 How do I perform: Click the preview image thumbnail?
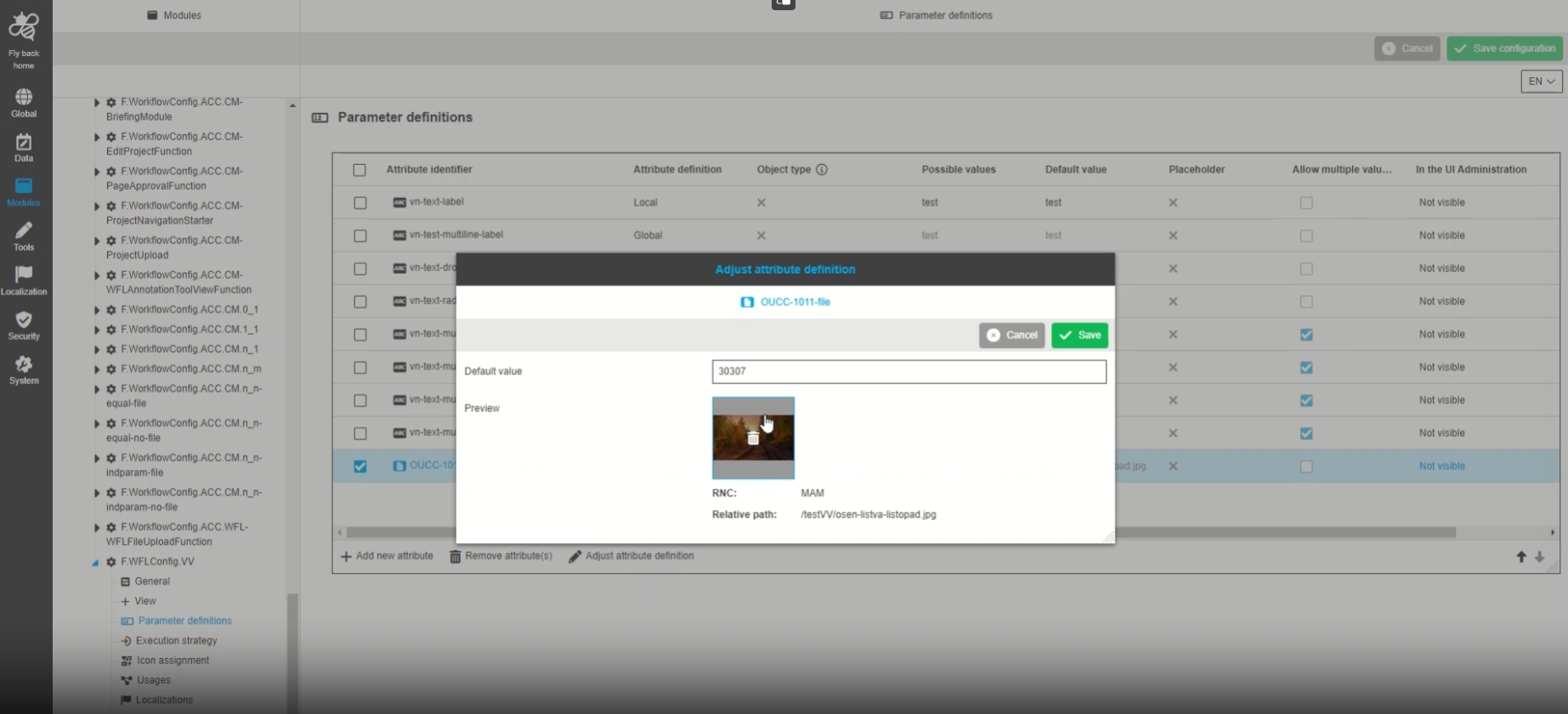[x=753, y=439]
